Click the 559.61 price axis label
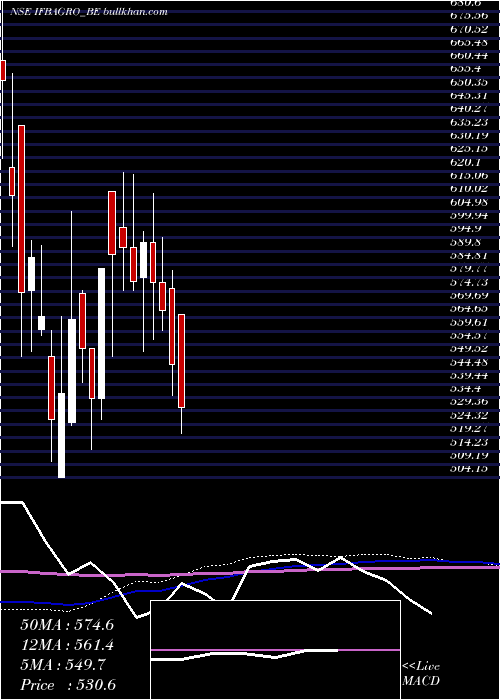 click(468, 322)
